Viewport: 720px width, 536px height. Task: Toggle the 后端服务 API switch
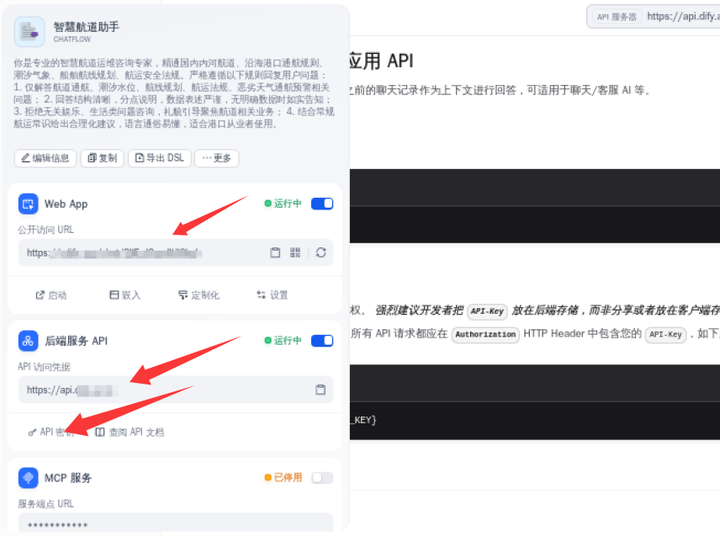point(322,340)
